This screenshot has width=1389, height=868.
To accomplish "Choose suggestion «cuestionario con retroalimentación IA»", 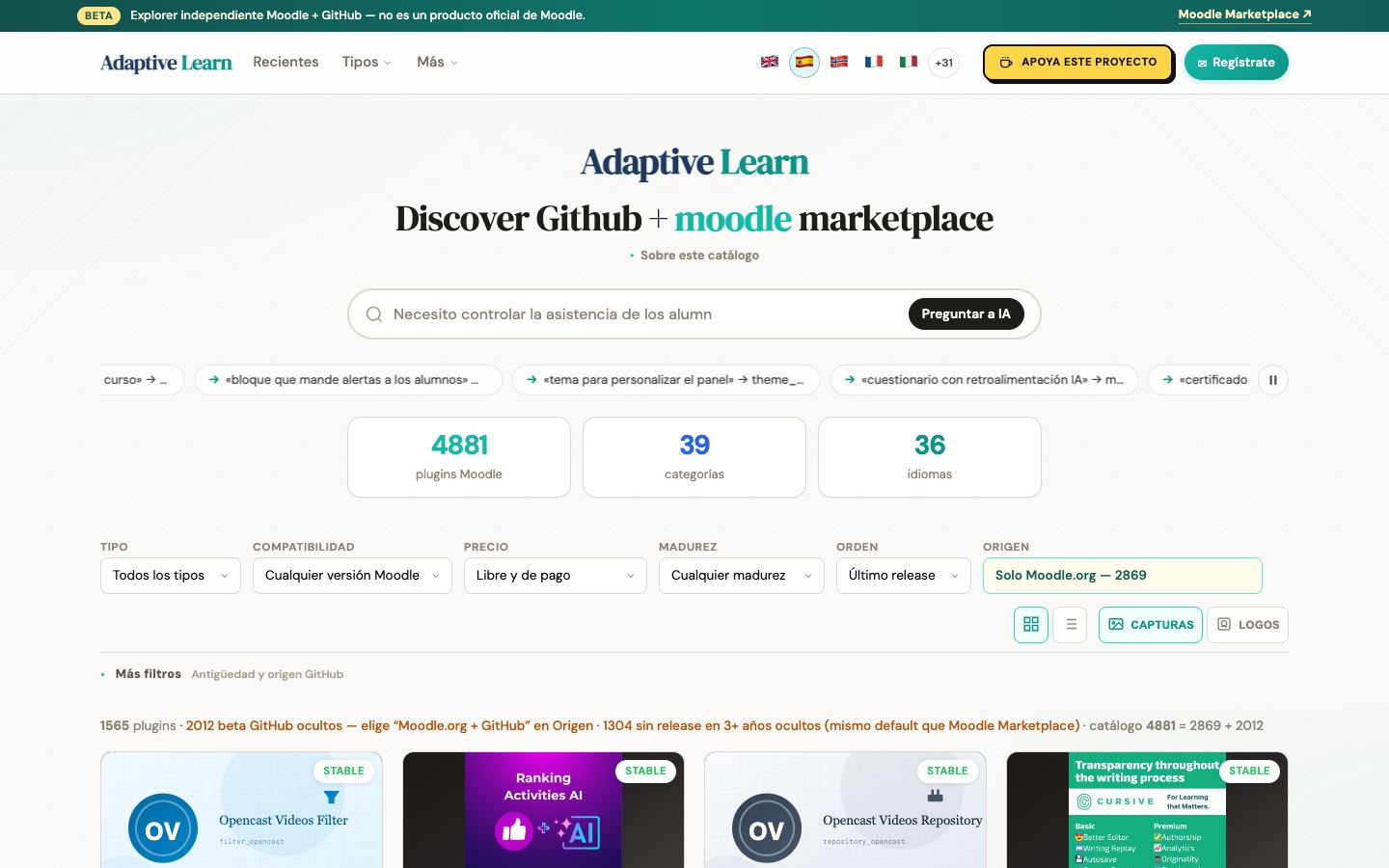I will click(x=984, y=380).
